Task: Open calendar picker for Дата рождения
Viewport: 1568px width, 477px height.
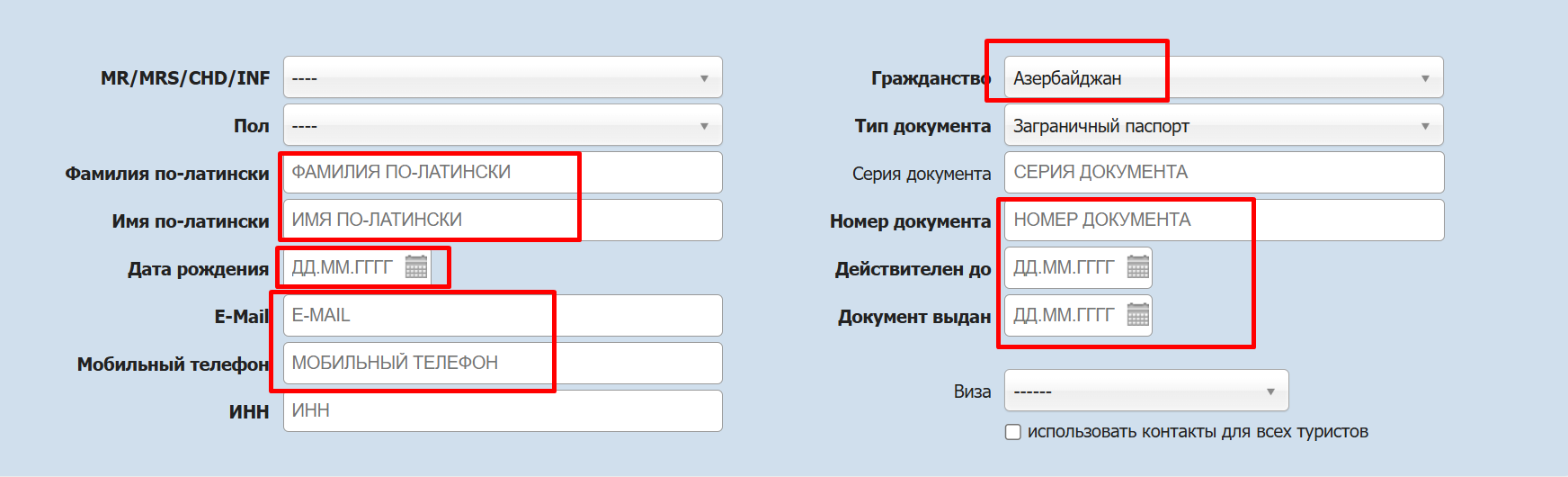Action: 415,267
